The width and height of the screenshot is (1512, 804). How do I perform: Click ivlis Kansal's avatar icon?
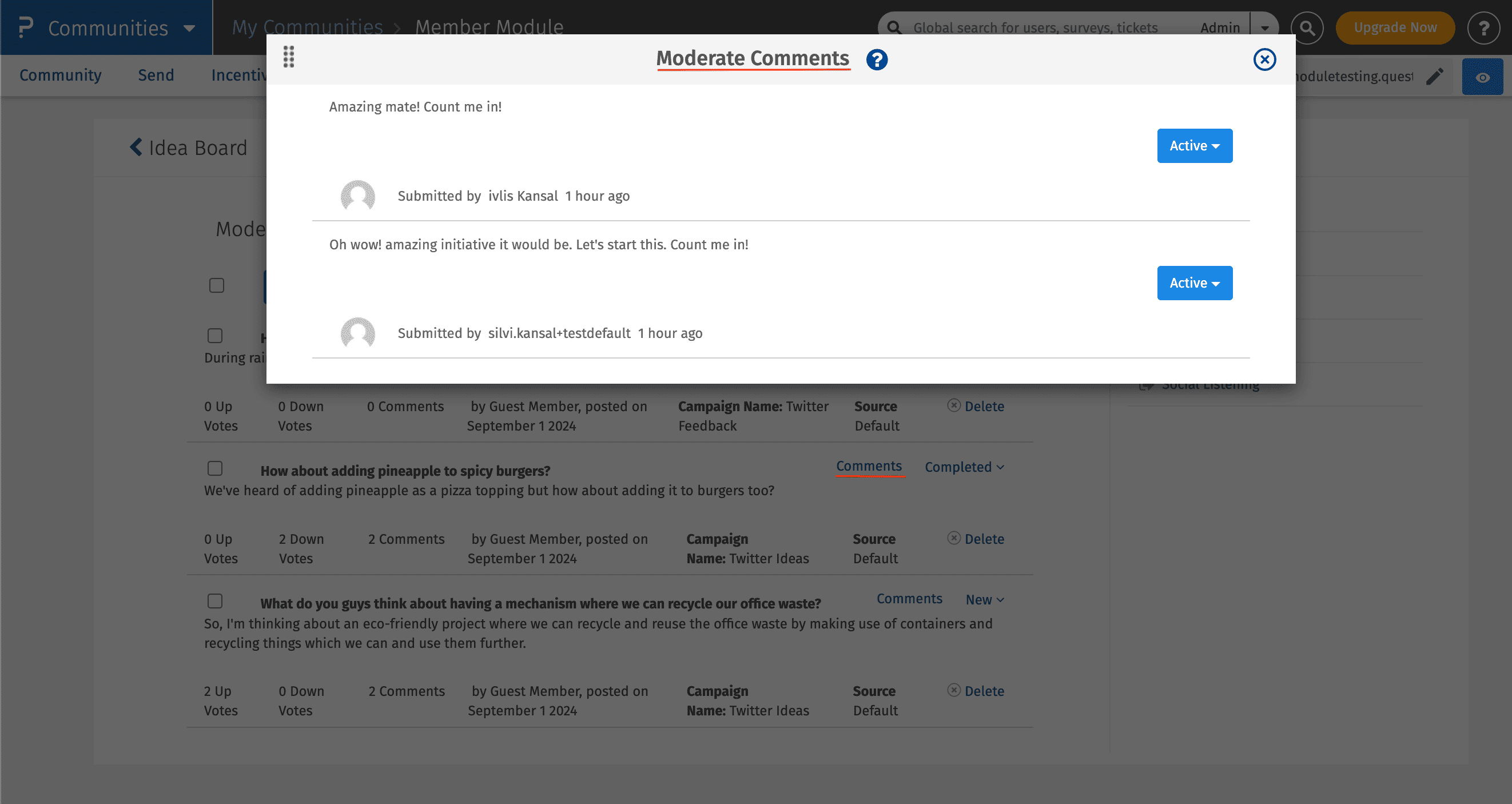pyautogui.click(x=357, y=196)
